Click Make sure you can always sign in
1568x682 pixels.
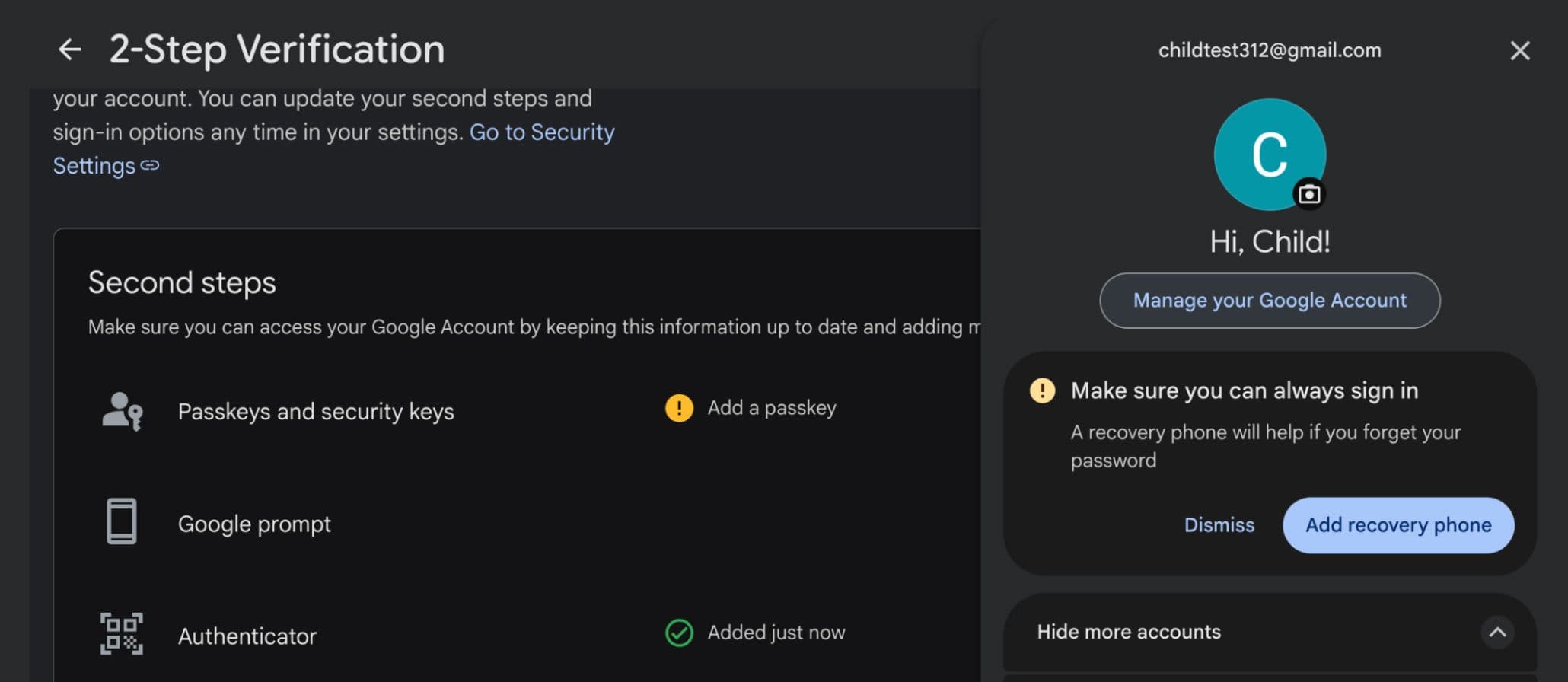click(1245, 390)
